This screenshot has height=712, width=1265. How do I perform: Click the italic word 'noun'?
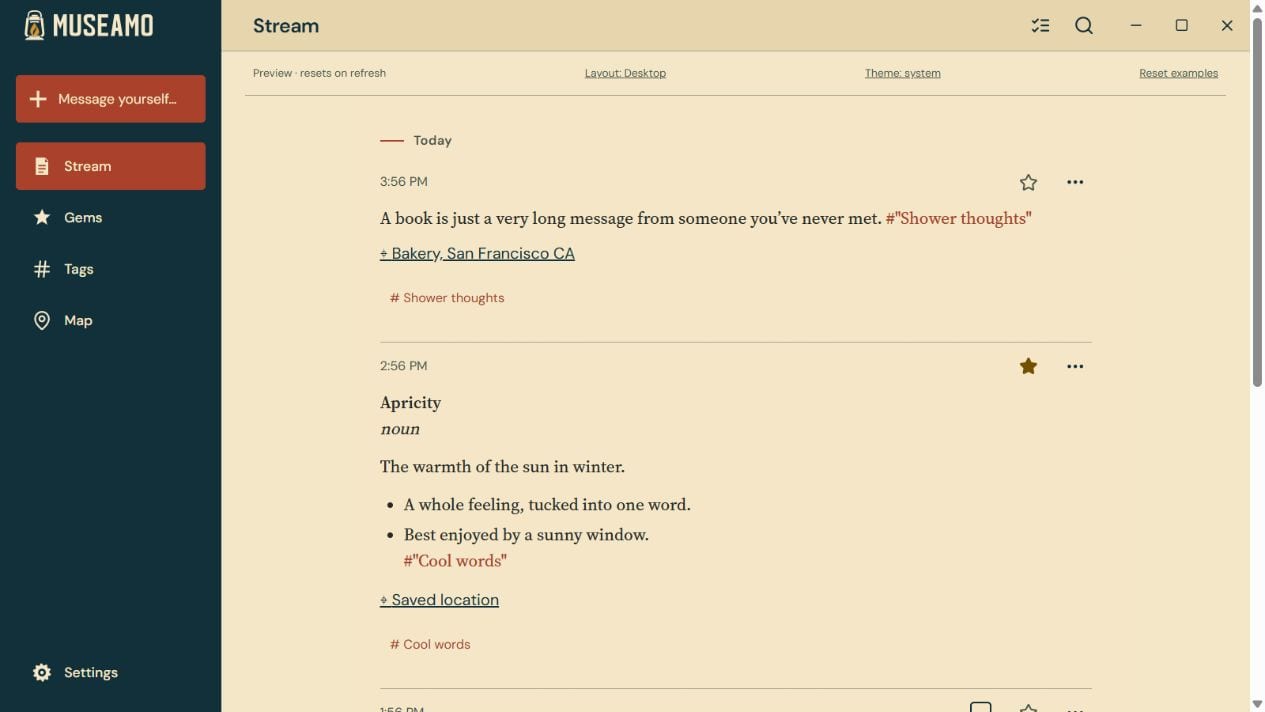tap(400, 428)
